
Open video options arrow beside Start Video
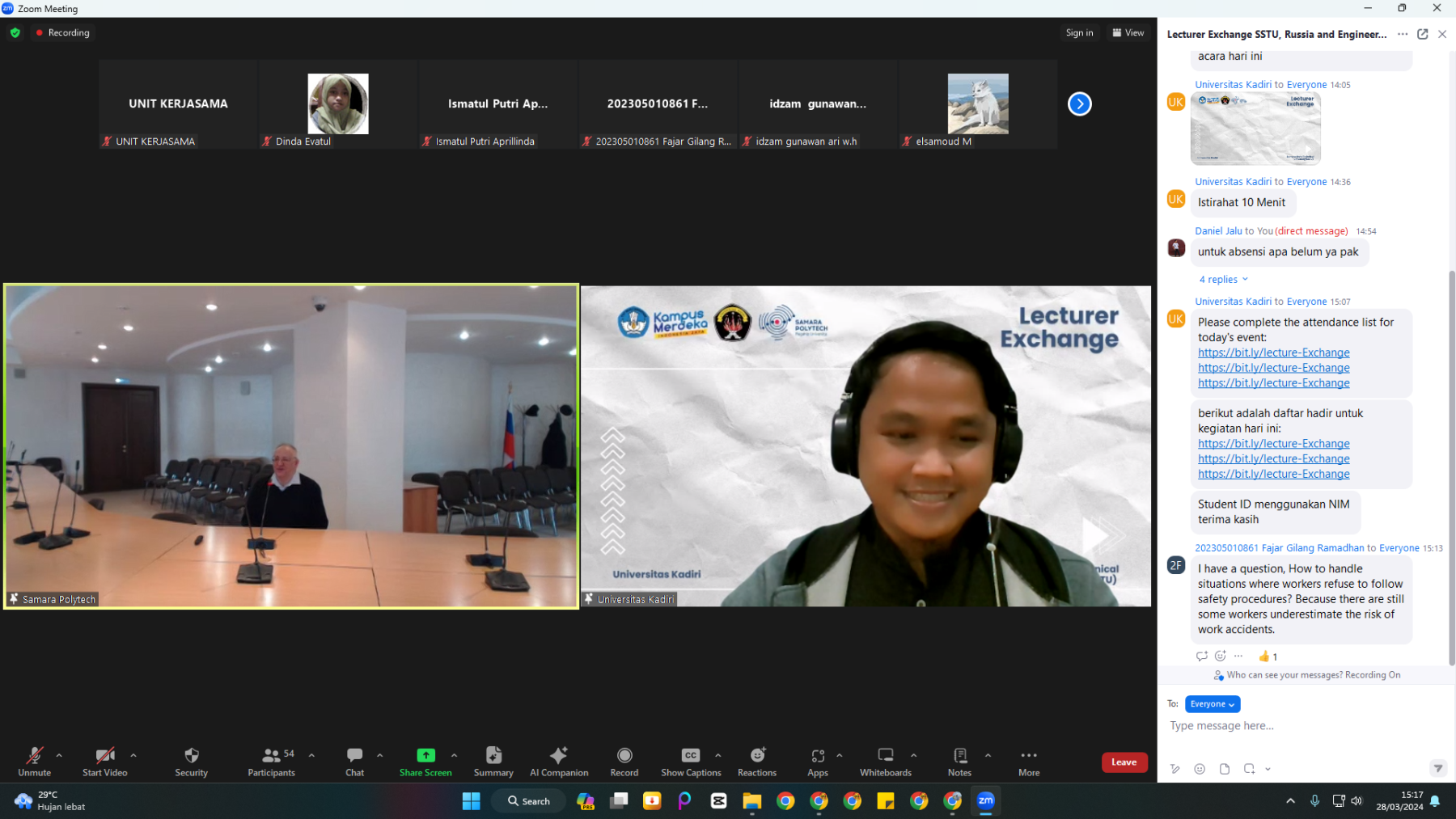[x=133, y=755]
